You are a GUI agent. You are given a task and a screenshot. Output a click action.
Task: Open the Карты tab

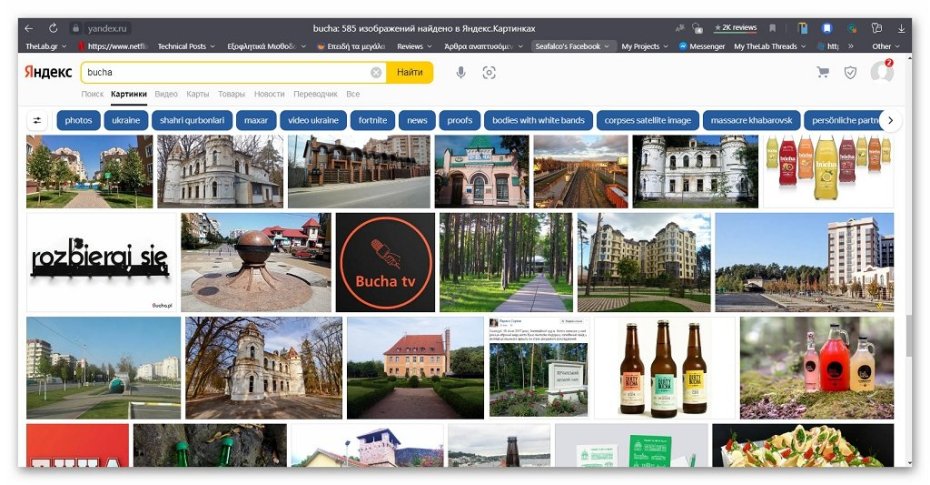coord(198,94)
